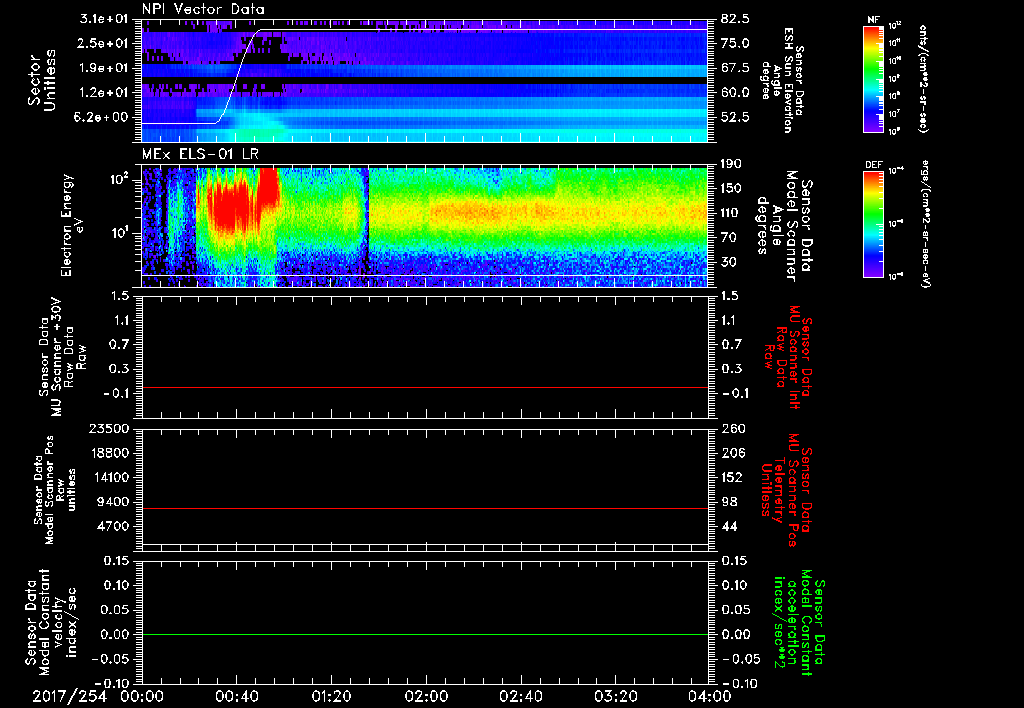Image resolution: width=1024 pixels, height=708 pixels.
Task: Click the red 'MU Scanner Pos Telemetry' label
Action: (x=786, y=490)
